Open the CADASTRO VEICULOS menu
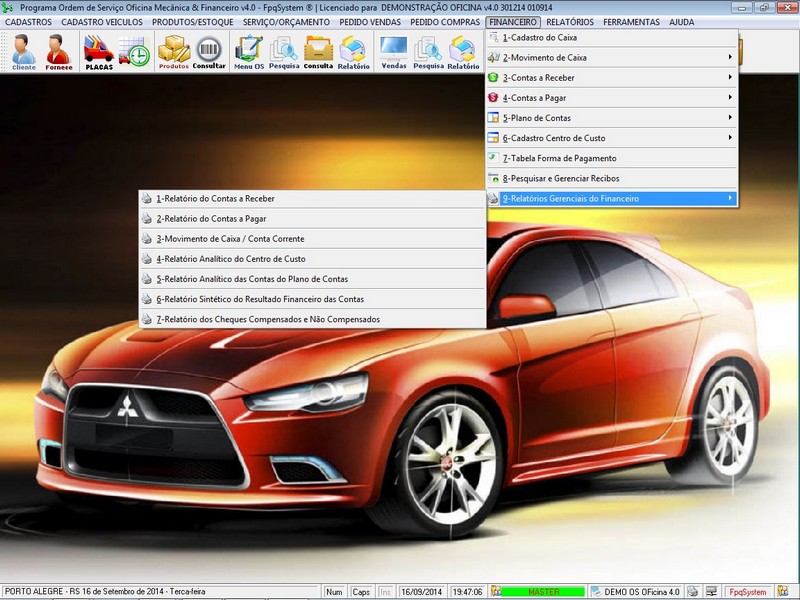 click(102, 22)
